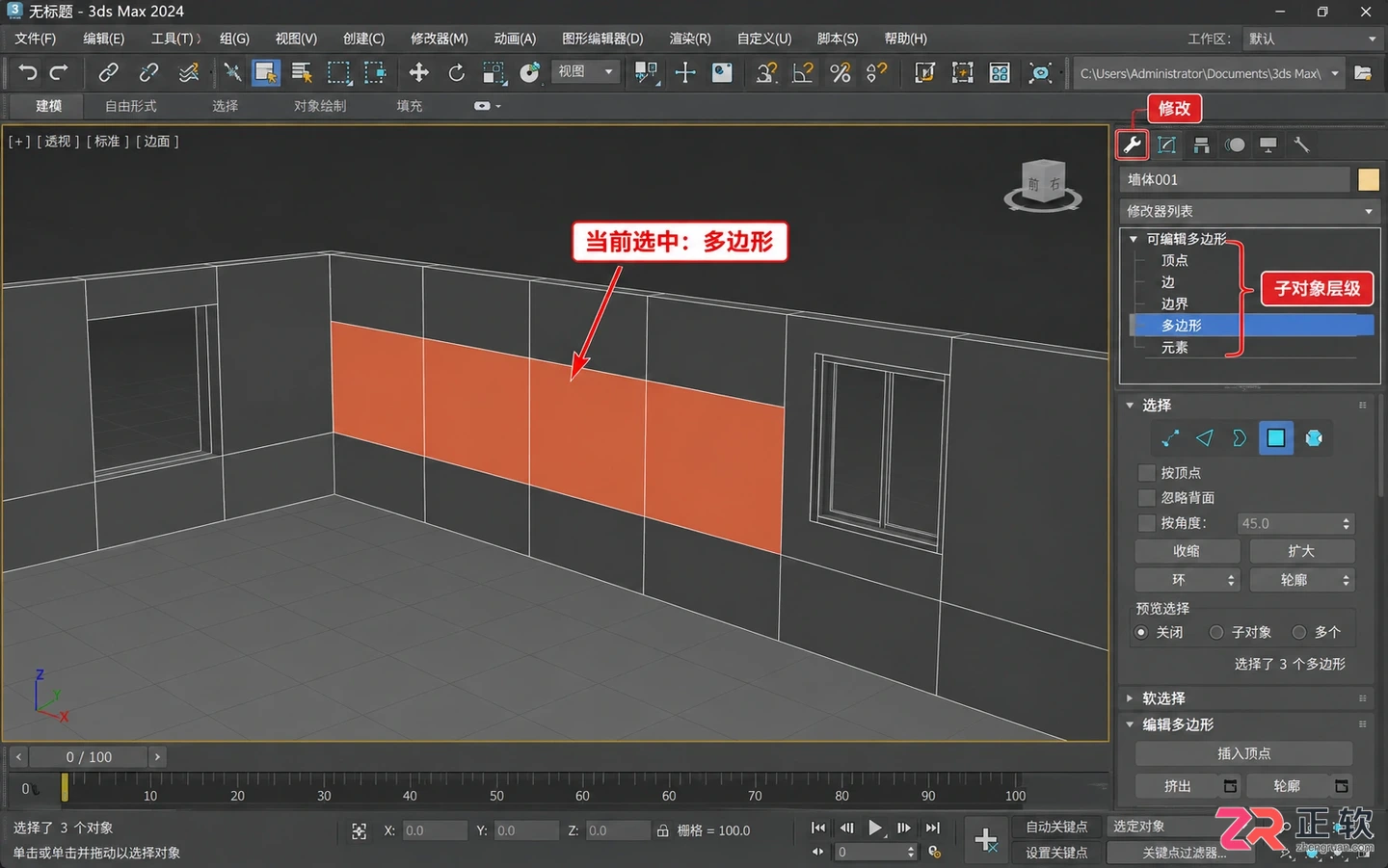This screenshot has width=1388, height=868.
Task: Activate the Select and Scale tool
Action: 494,72
